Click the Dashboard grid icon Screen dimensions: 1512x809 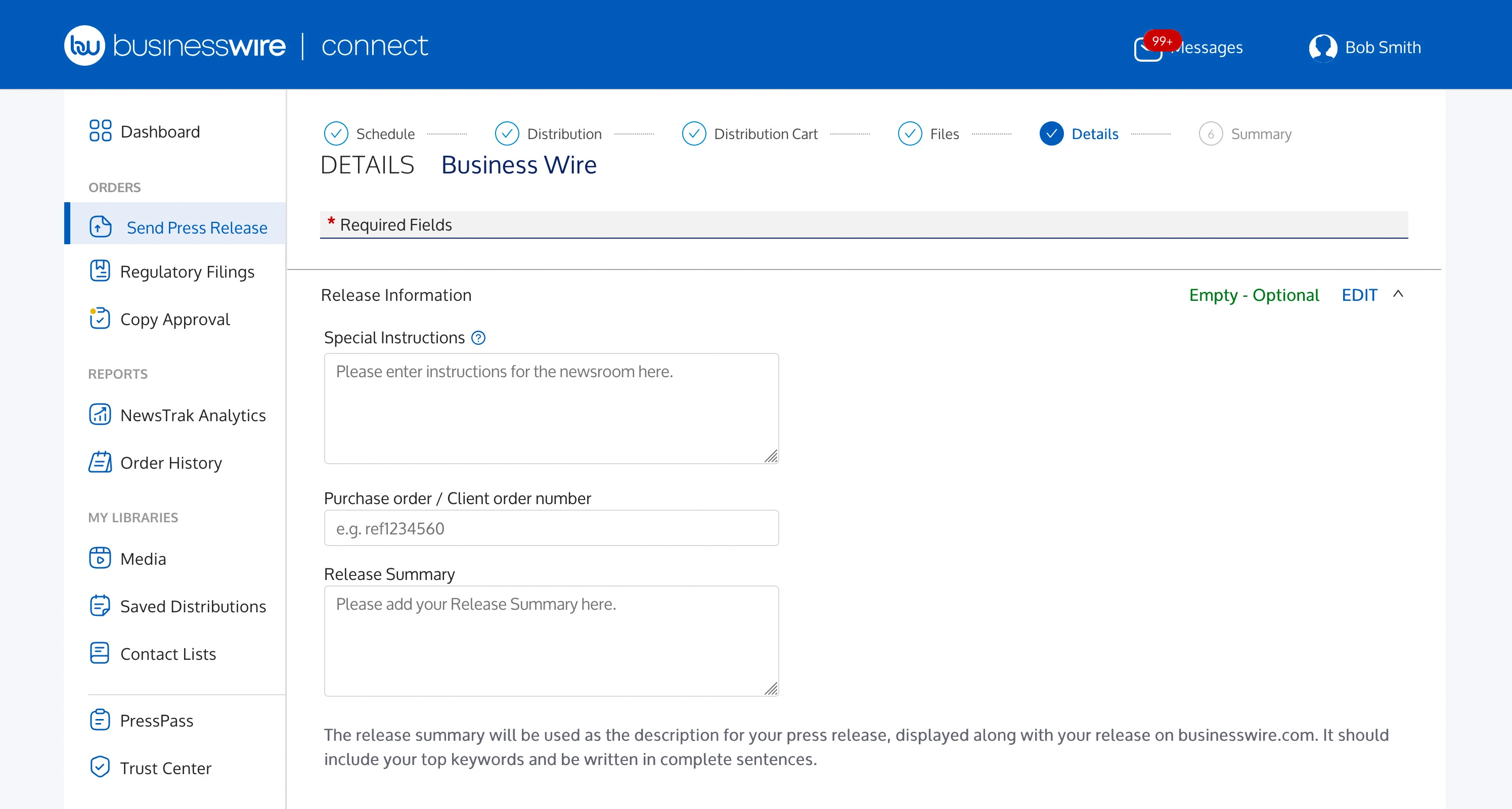pyautogui.click(x=100, y=131)
